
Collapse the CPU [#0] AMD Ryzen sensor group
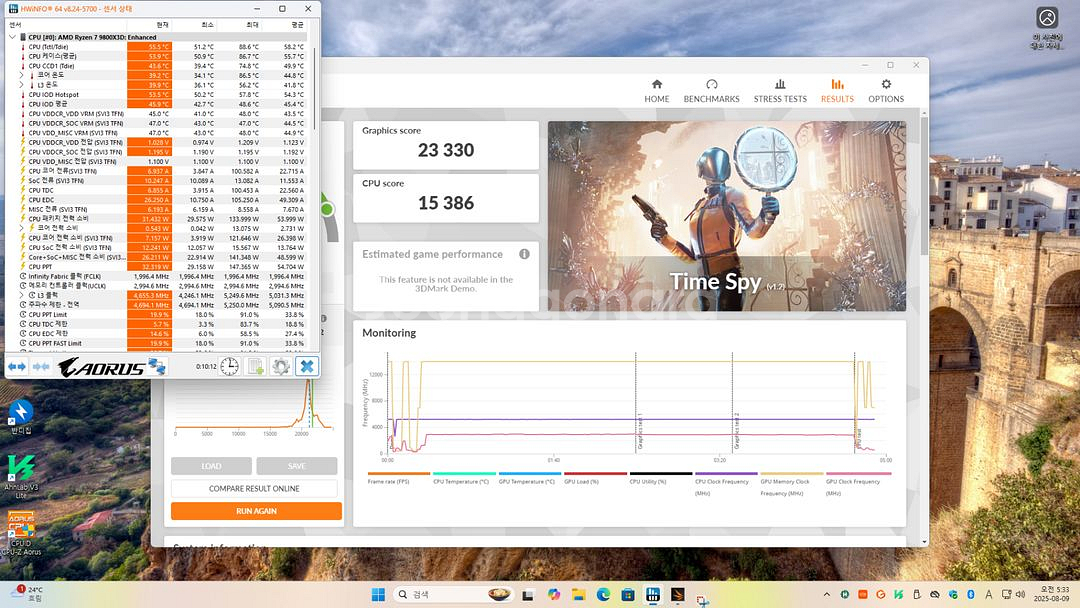click(12, 37)
